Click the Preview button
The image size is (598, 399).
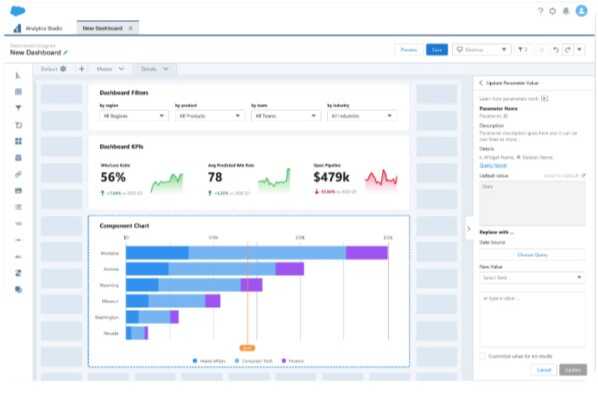coord(409,50)
